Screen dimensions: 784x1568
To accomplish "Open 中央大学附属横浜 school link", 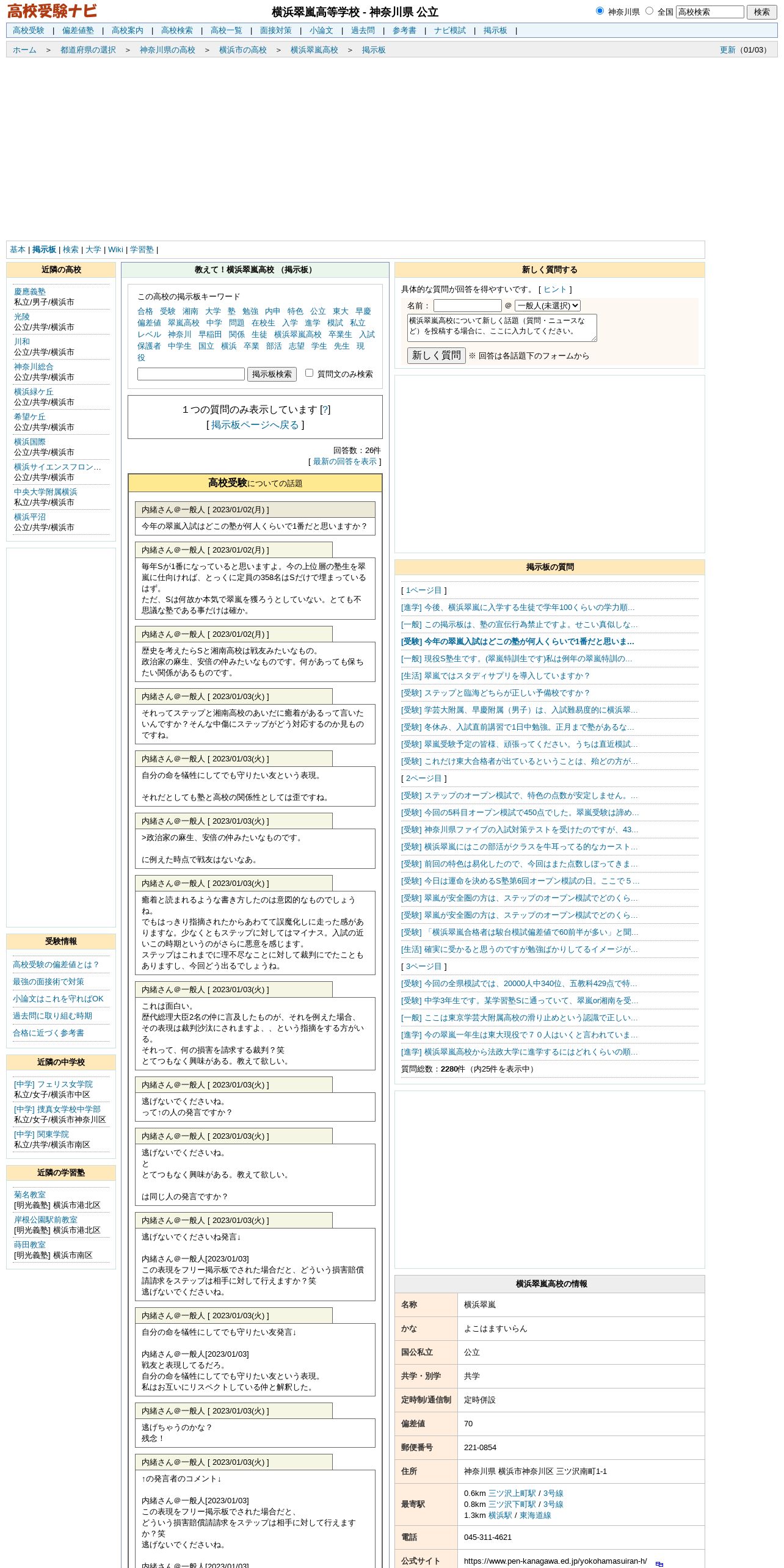I will [46, 492].
